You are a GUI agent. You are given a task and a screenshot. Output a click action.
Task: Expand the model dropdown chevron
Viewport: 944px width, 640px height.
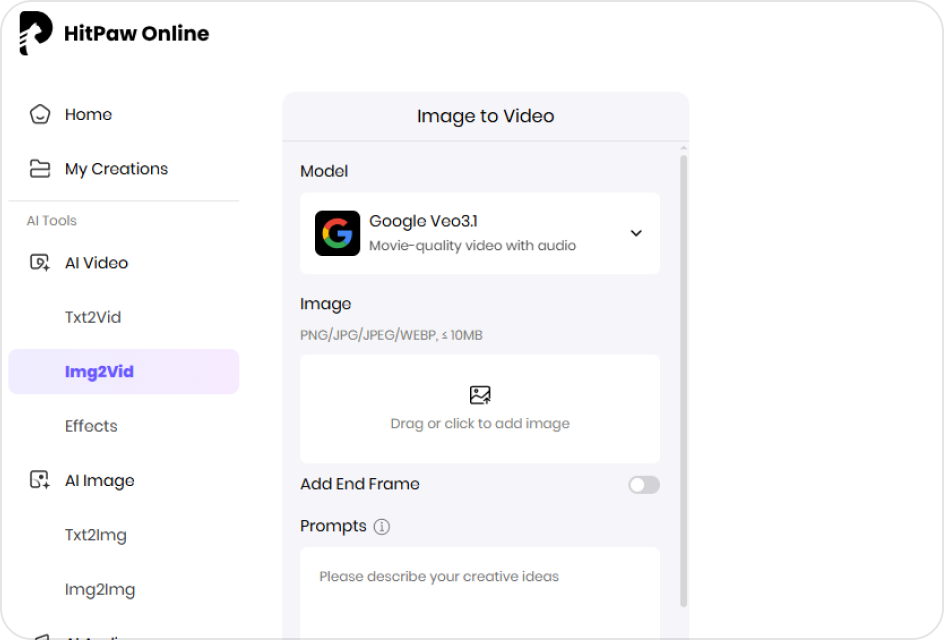pyautogui.click(x=636, y=233)
